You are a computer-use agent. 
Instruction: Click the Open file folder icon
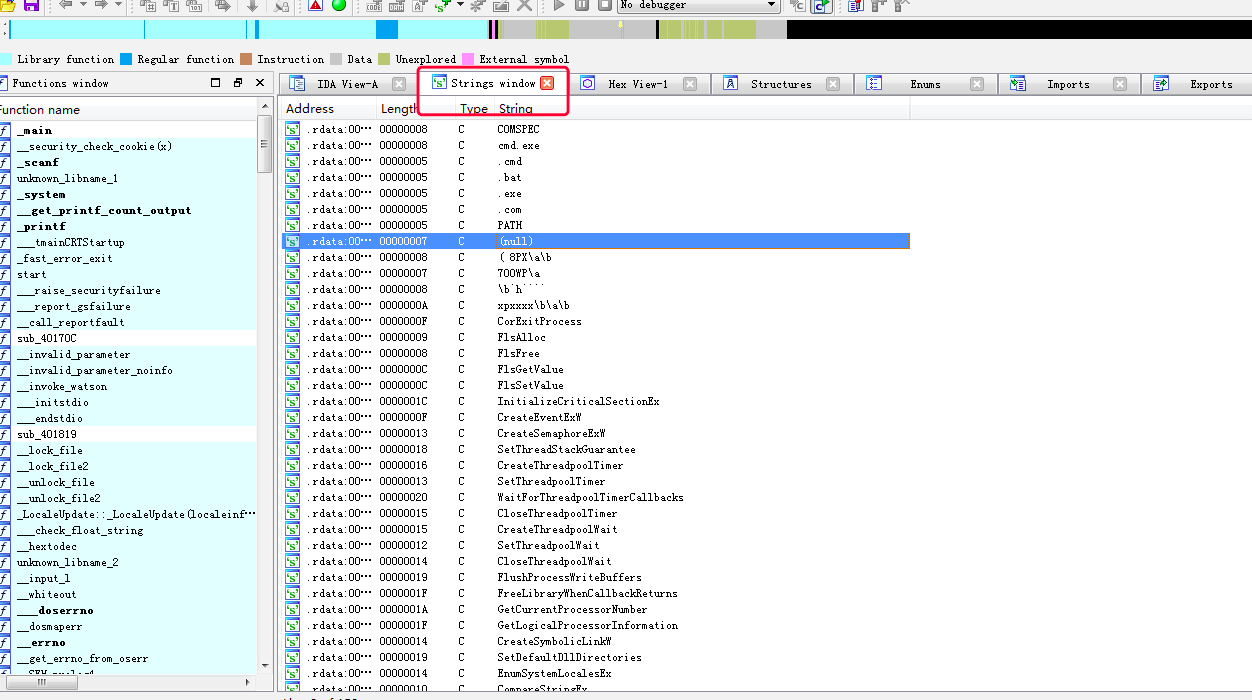8,5
